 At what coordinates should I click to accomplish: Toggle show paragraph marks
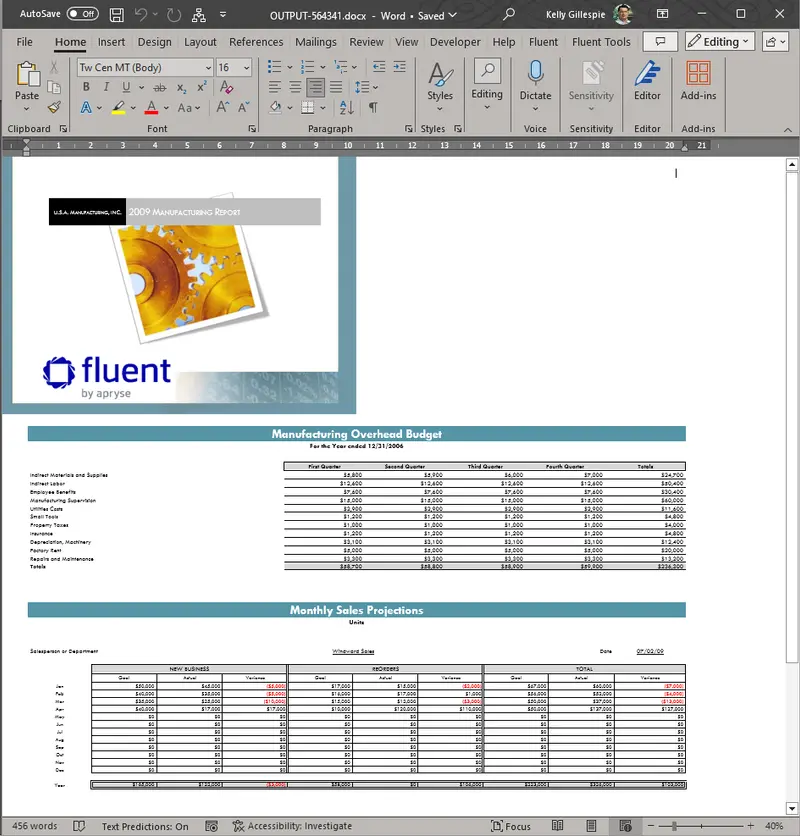373,107
